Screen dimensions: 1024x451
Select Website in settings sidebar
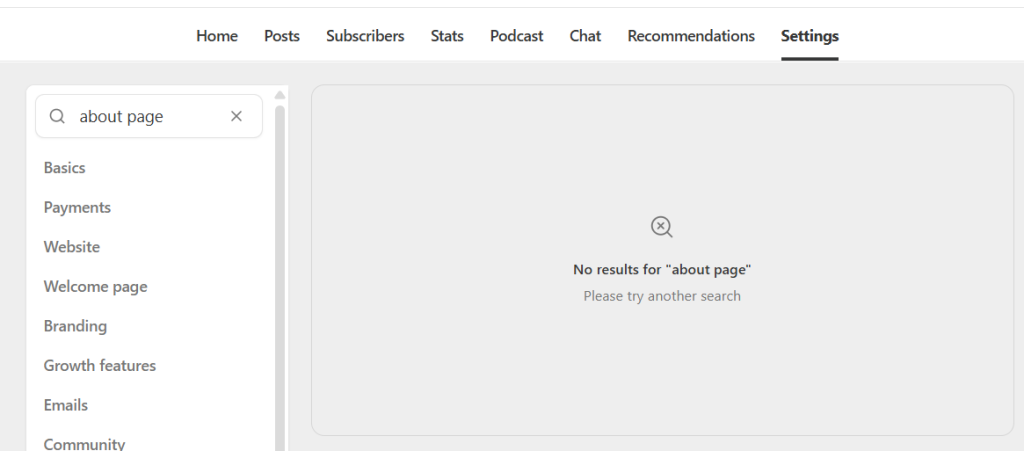pyautogui.click(x=72, y=247)
